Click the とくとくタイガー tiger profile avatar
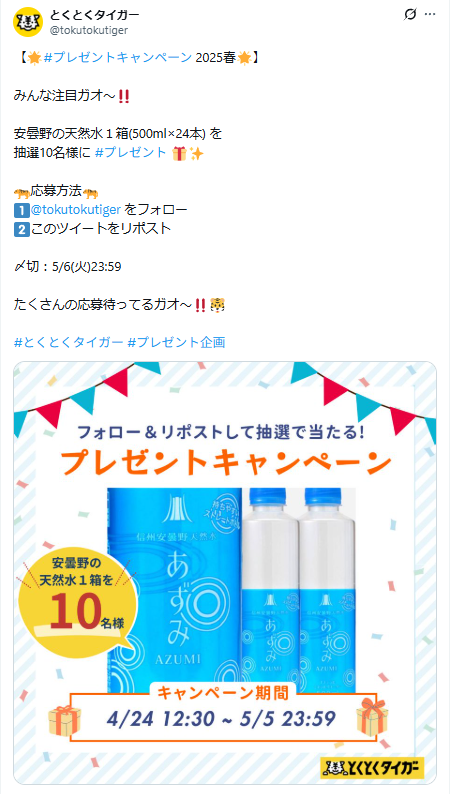 [28, 22]
